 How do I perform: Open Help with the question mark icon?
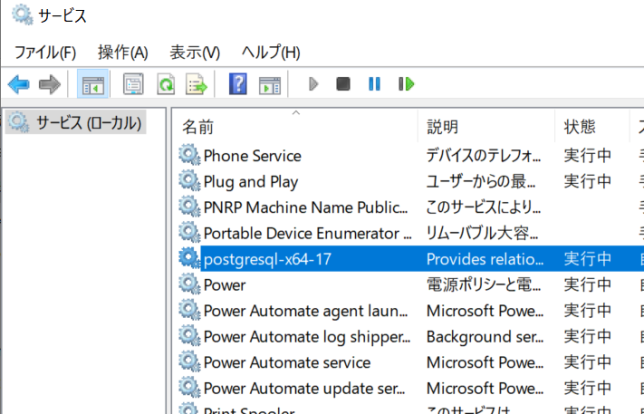click(x=238, y=84)
